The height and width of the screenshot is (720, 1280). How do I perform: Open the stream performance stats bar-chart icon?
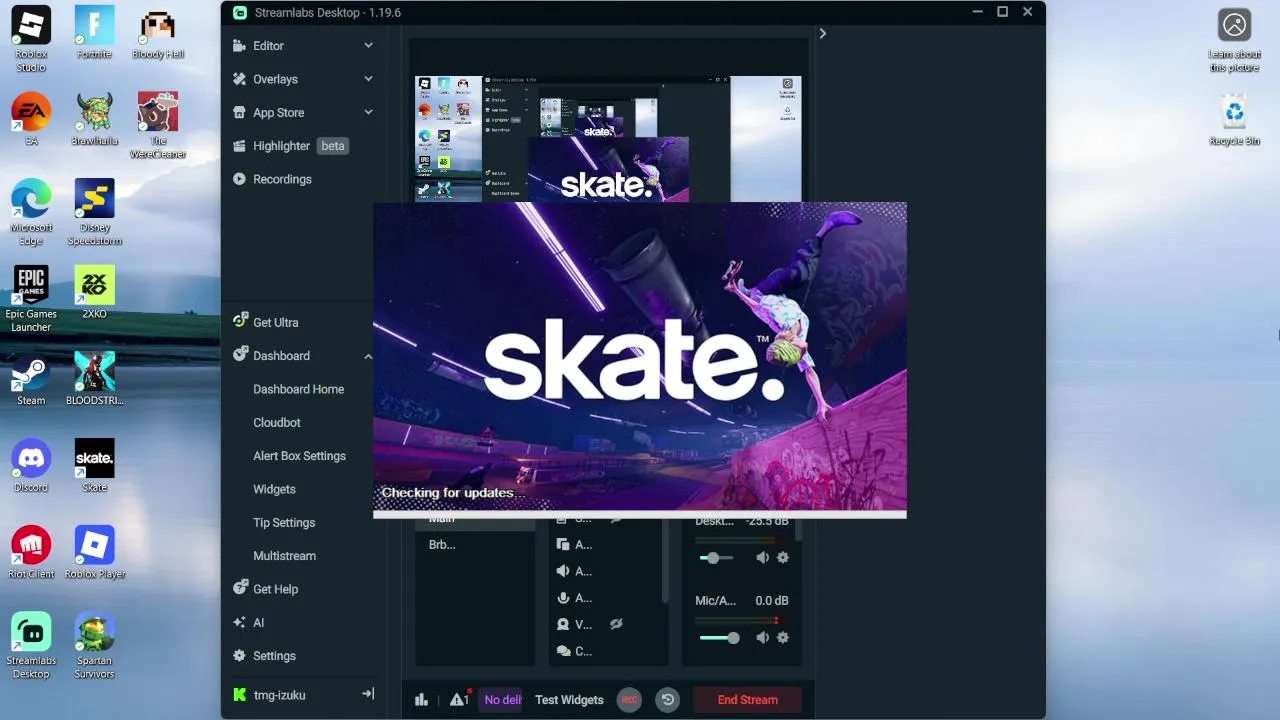tap(421, 700)
